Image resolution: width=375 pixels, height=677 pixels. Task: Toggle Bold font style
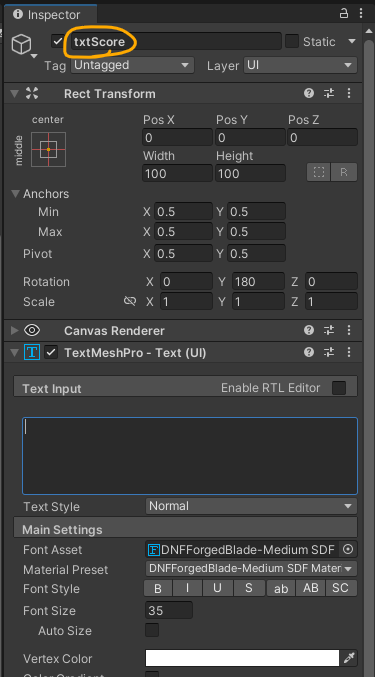[x=158, y=588]
